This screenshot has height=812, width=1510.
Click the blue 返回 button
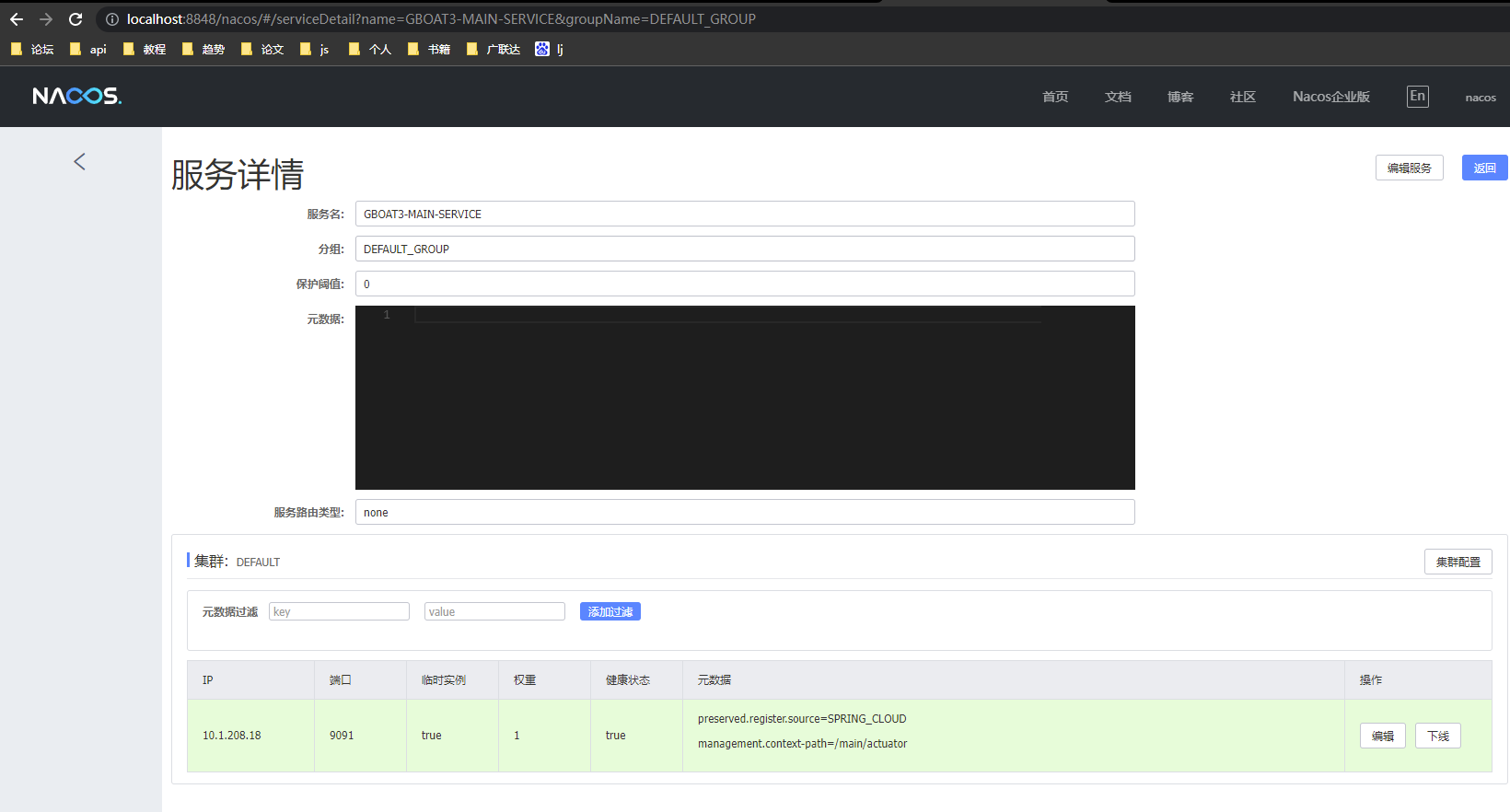[x=1485, y=168]
